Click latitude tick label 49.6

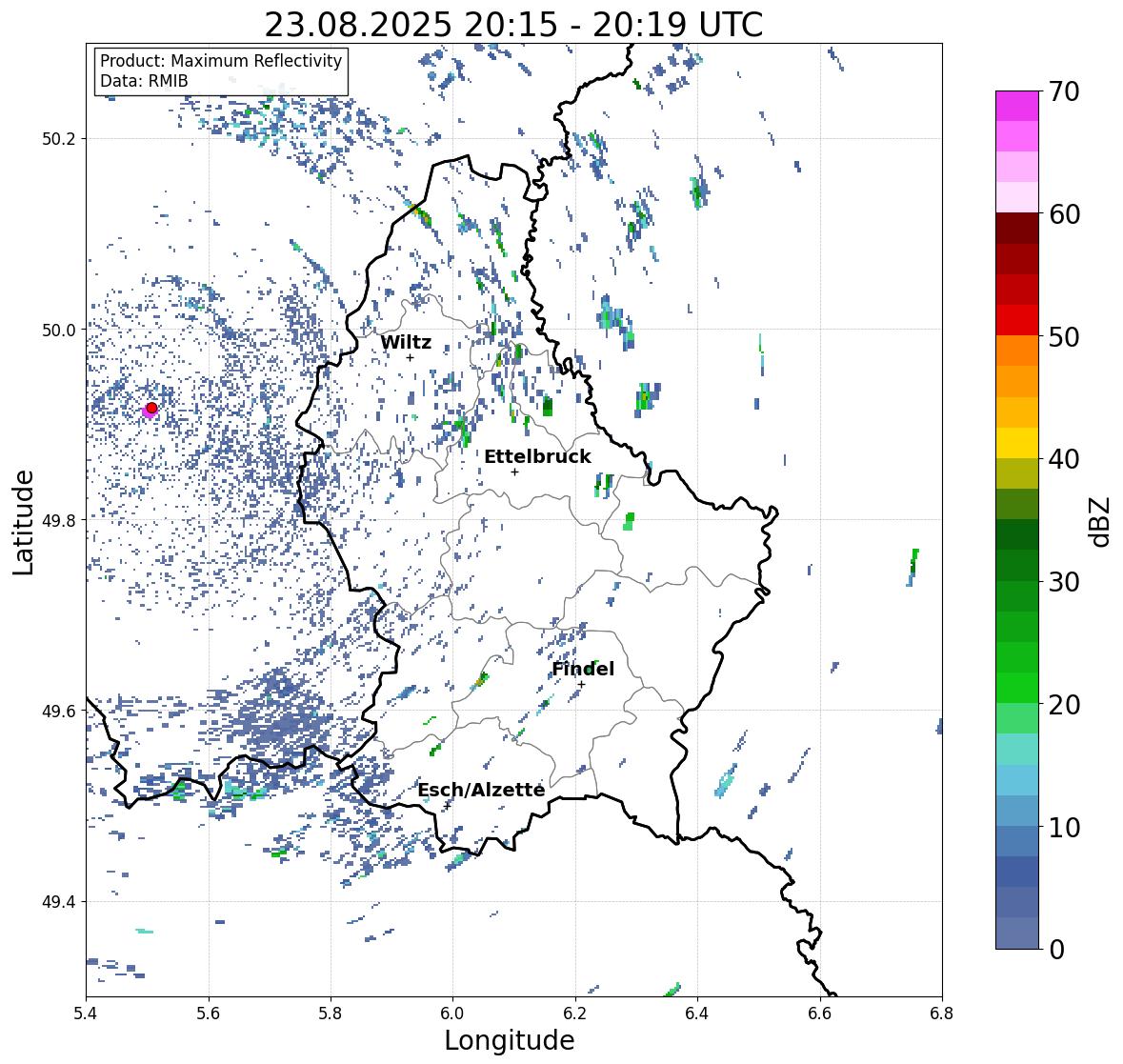tap(59, 712)
